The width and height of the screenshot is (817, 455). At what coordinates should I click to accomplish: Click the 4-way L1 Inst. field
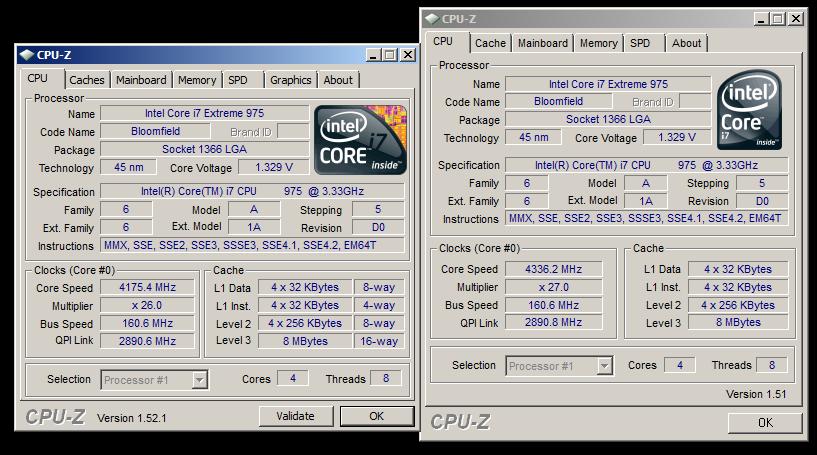pyautogui.click(x=379, y=305)
